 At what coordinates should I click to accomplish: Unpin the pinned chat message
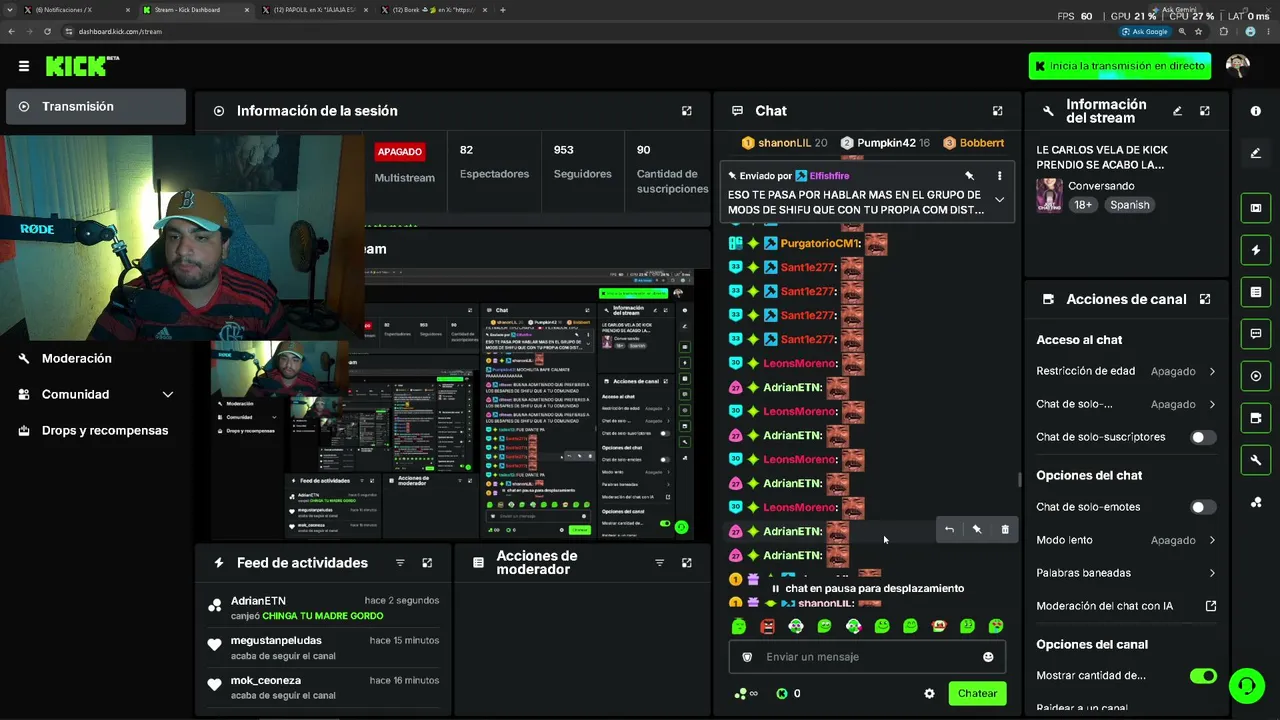click(969, 176)
